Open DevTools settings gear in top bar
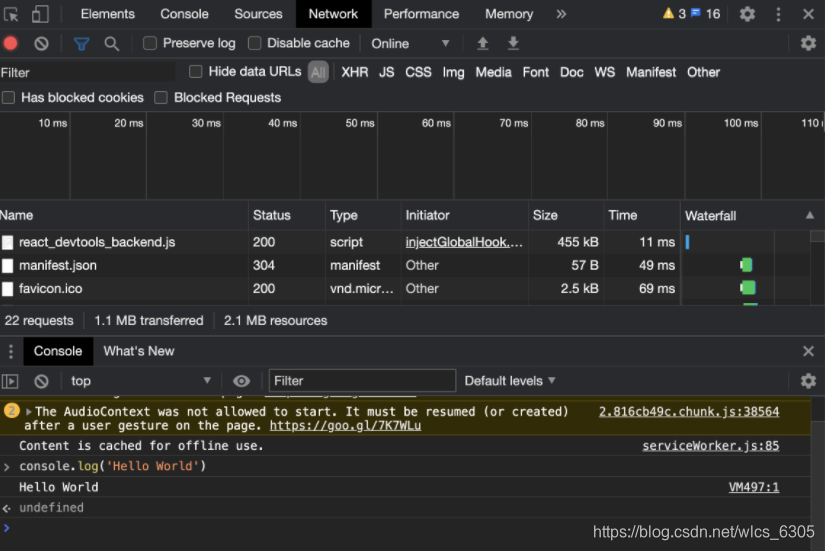 tap(747, 14)
